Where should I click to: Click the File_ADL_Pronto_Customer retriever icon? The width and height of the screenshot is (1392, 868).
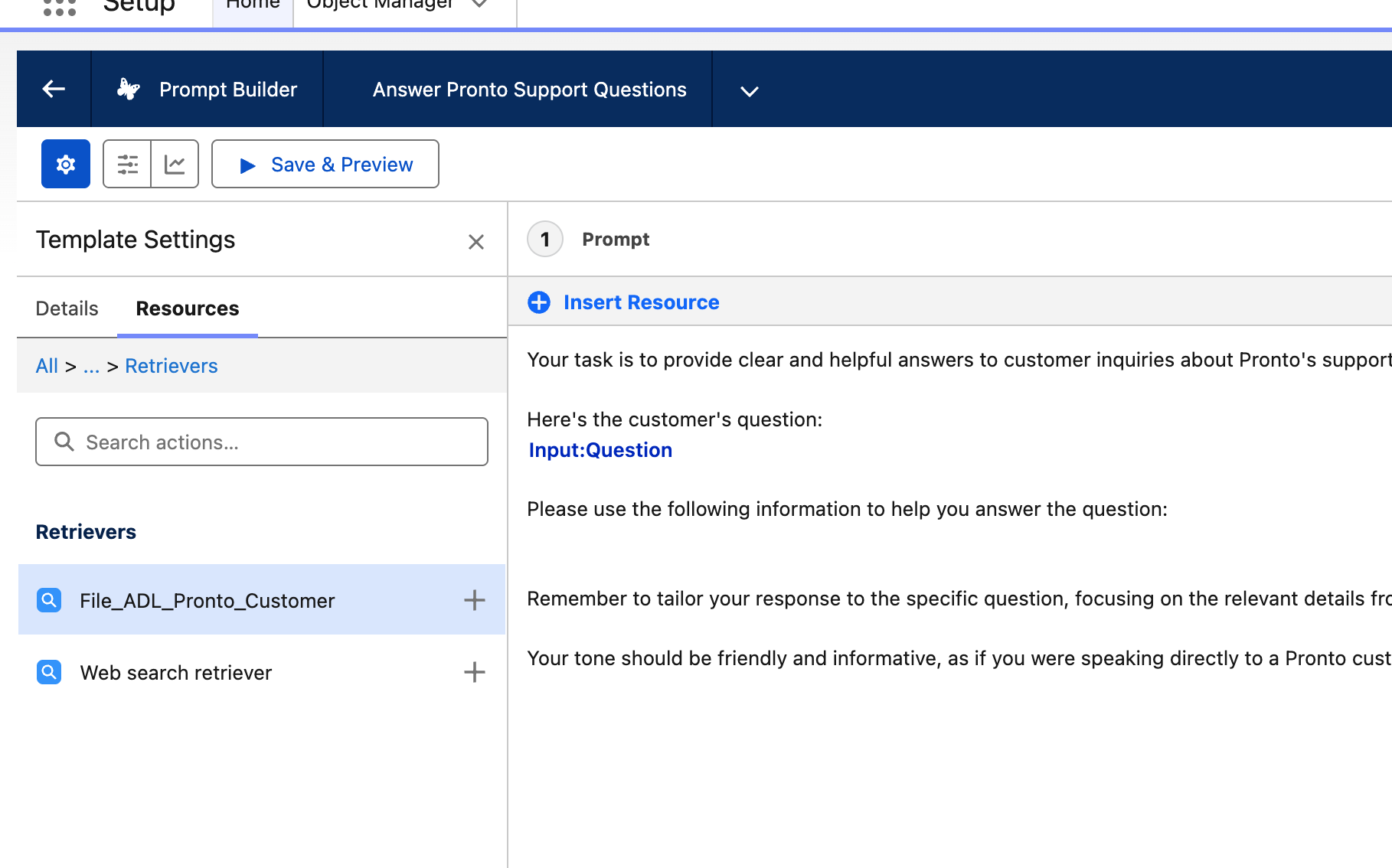point(49,600)
